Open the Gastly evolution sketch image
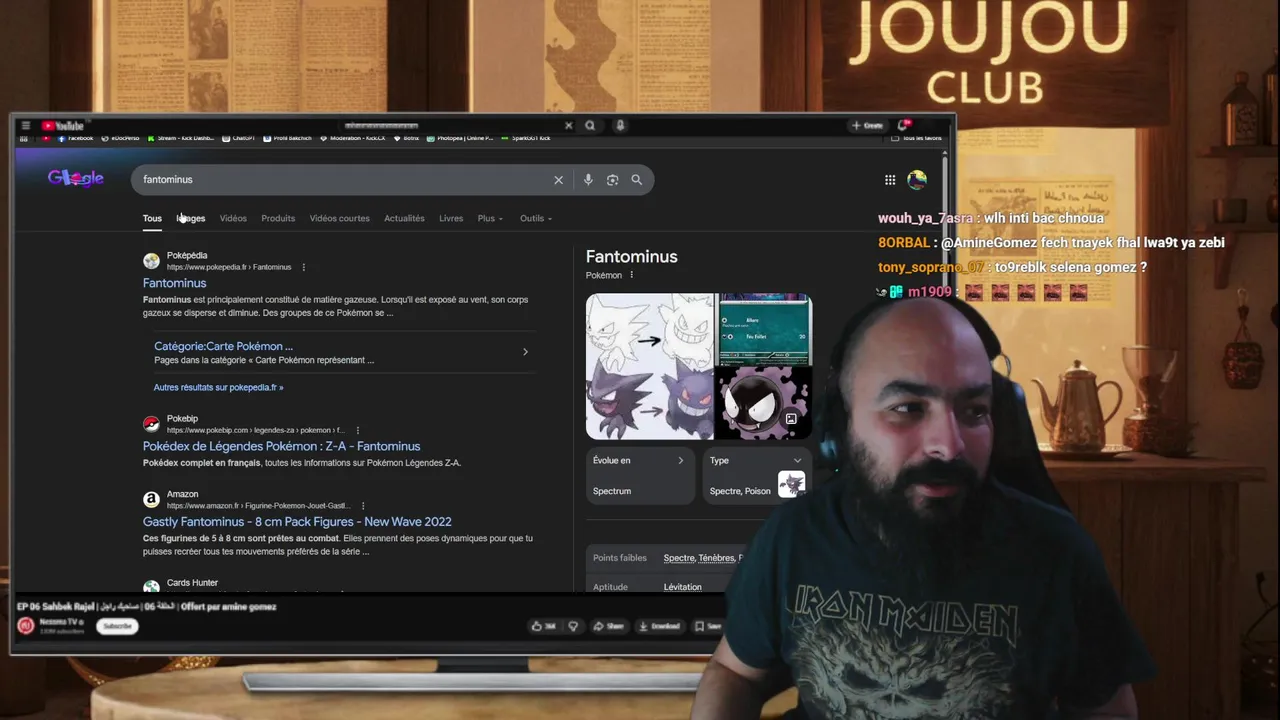This screenshot has width=1280, height=720. 650,366
